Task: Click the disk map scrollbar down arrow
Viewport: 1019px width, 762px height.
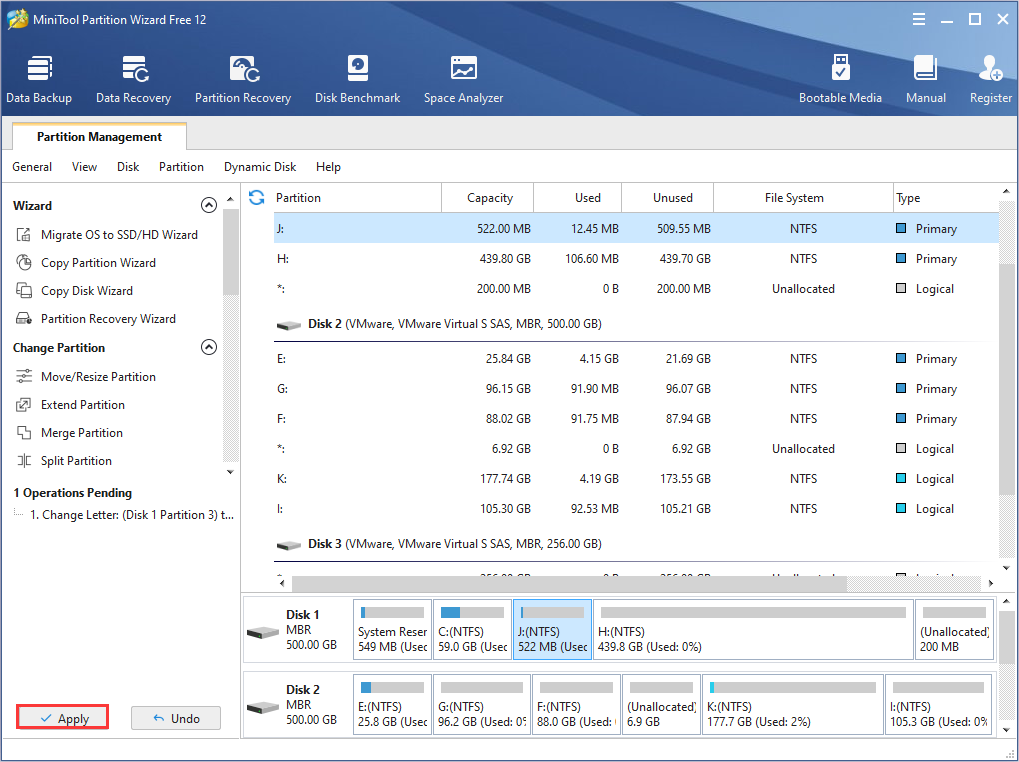Action: coord(1007,731)
